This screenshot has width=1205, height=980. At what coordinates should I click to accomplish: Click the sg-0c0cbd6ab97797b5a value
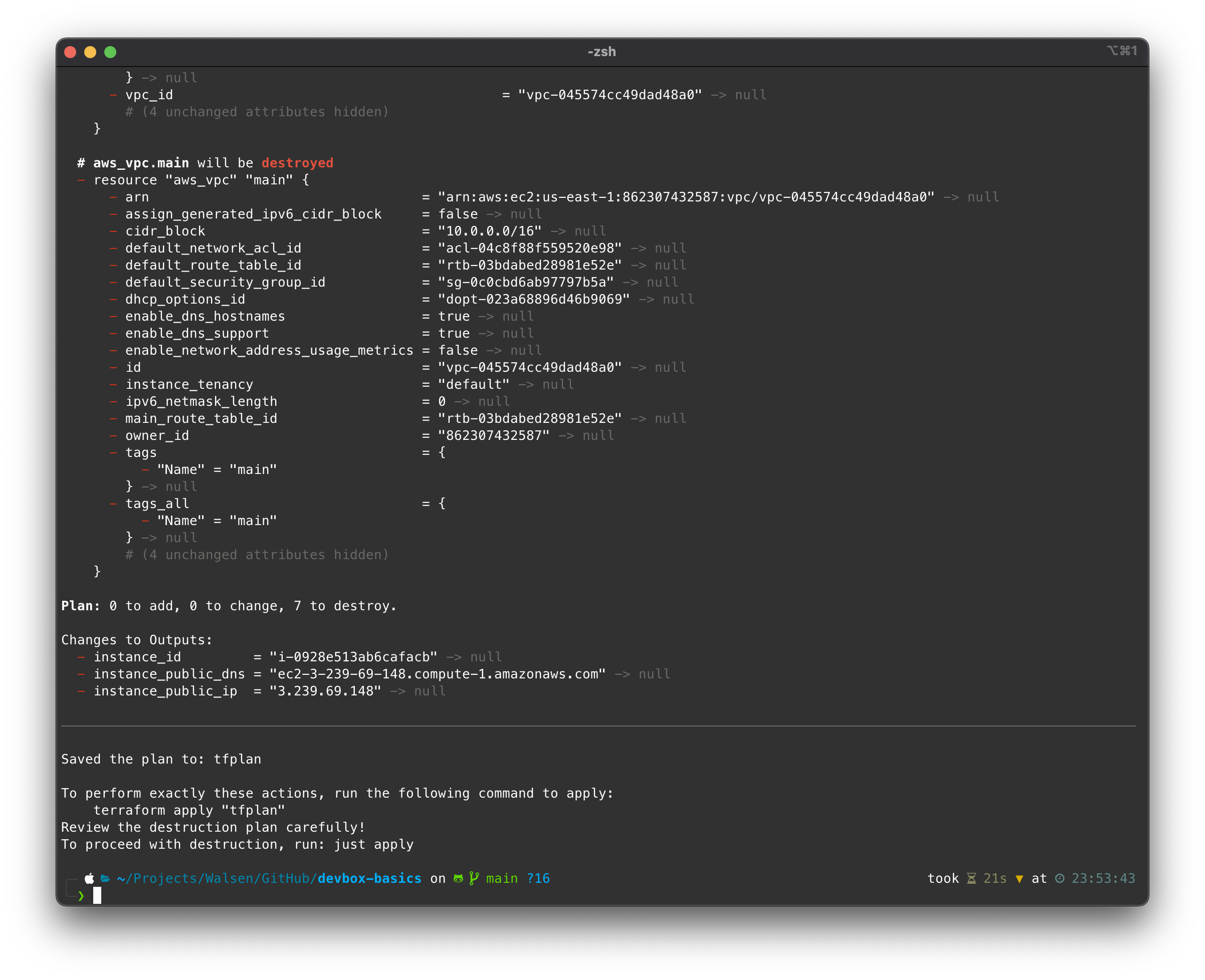[x=526, y=282]
